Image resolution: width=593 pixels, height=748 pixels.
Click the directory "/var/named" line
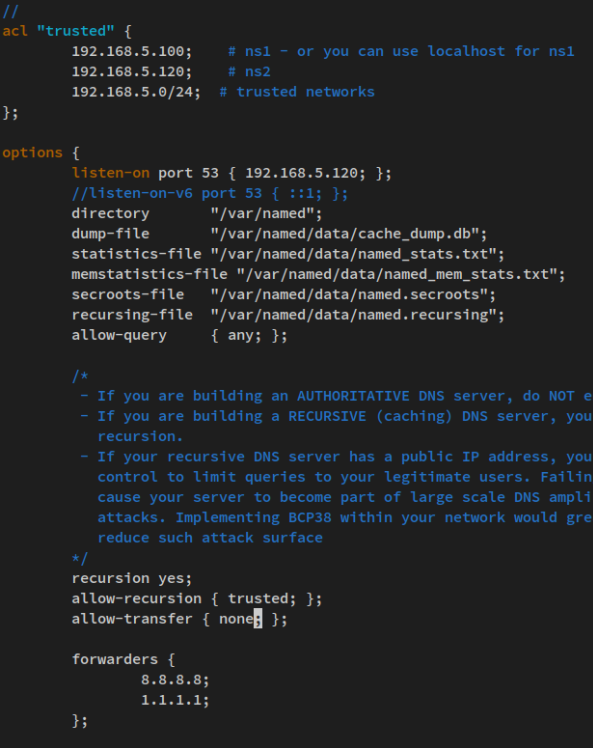(x=197, y=213)
